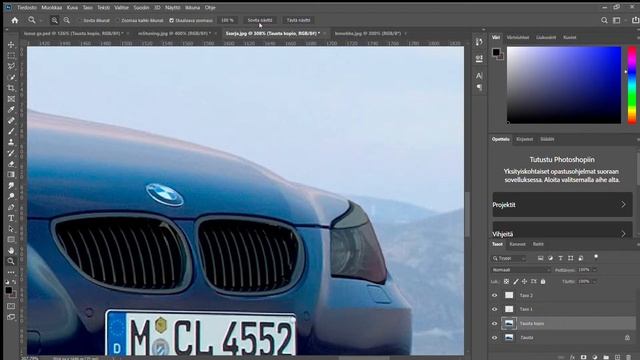
Task: Open the opacity percentage dropdown arrow
Action: click(595, 270)
